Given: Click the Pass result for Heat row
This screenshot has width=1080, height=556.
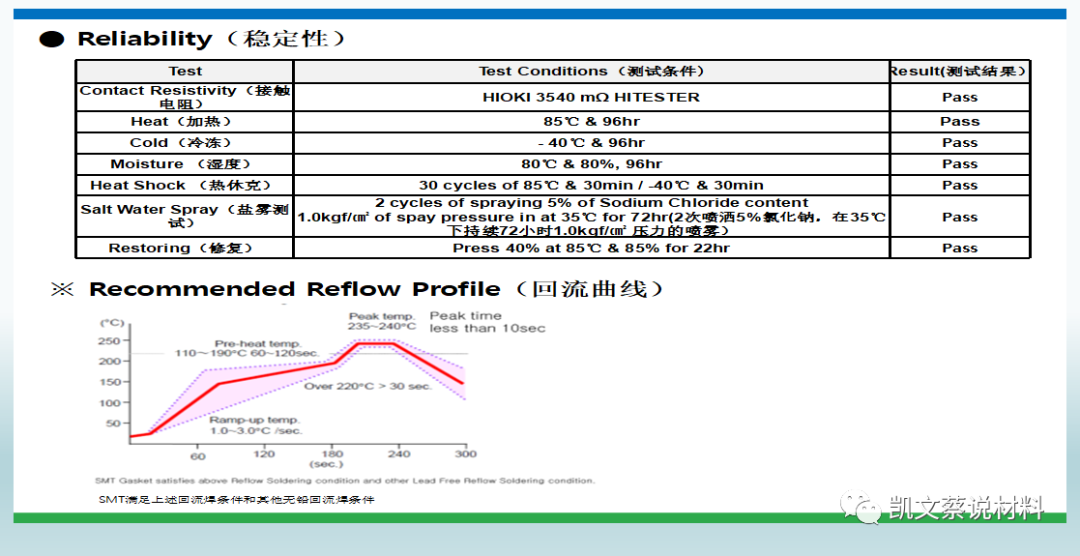Looking at the screenshot, I should (x=960, y=122).
